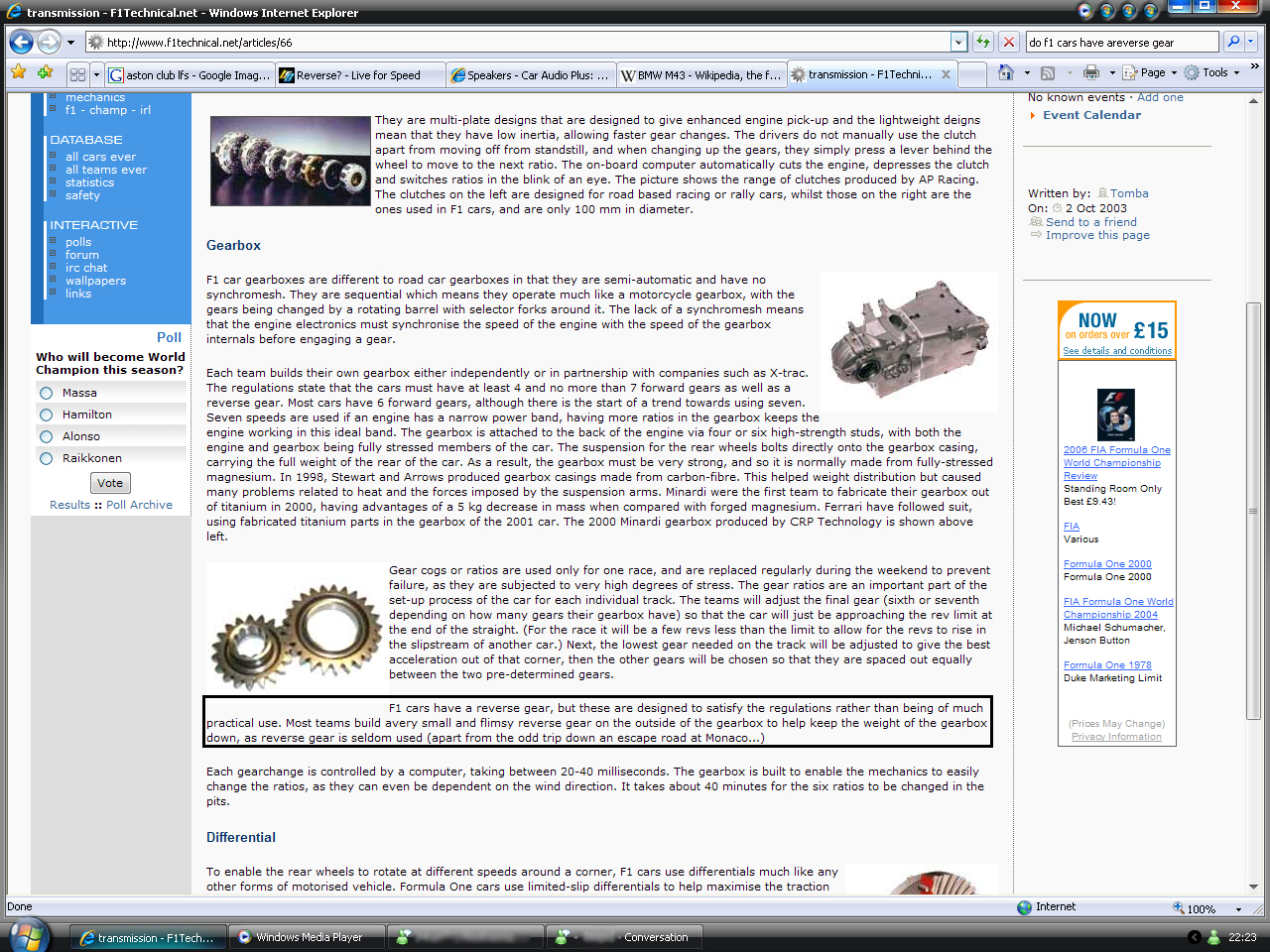
Task: Switch to the BMW M43 Wikipedia tab
Action: (x=700, y=74)
